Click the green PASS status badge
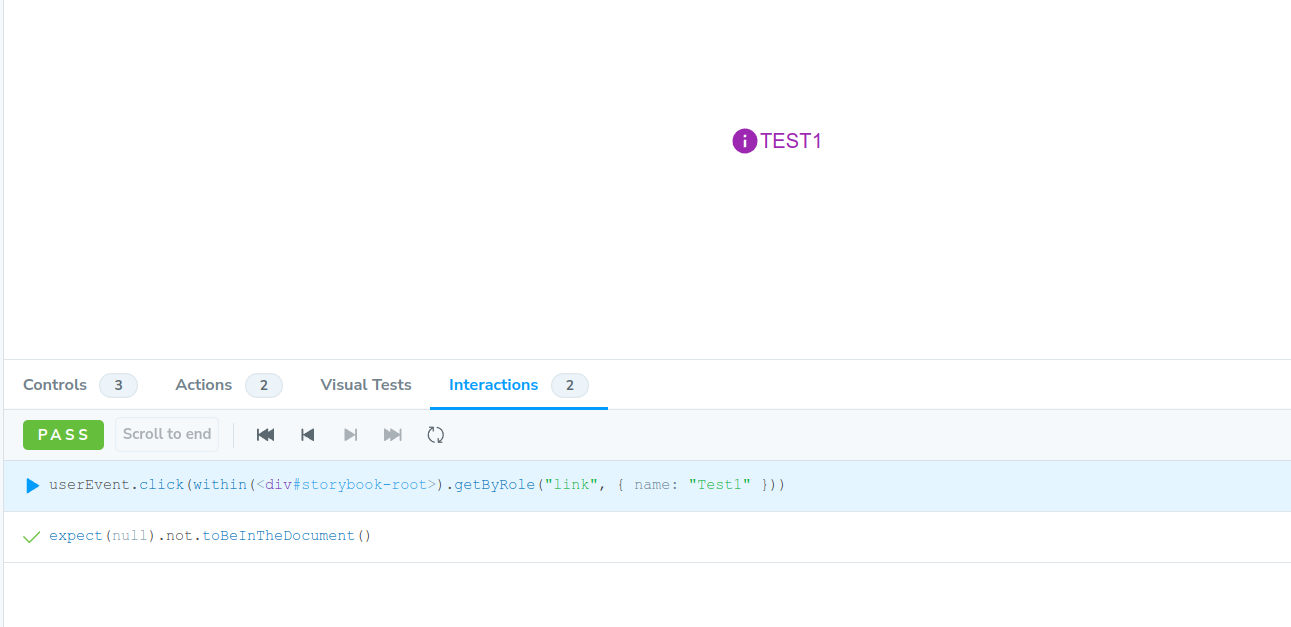Screen dimensions: 1291x627 64,435
